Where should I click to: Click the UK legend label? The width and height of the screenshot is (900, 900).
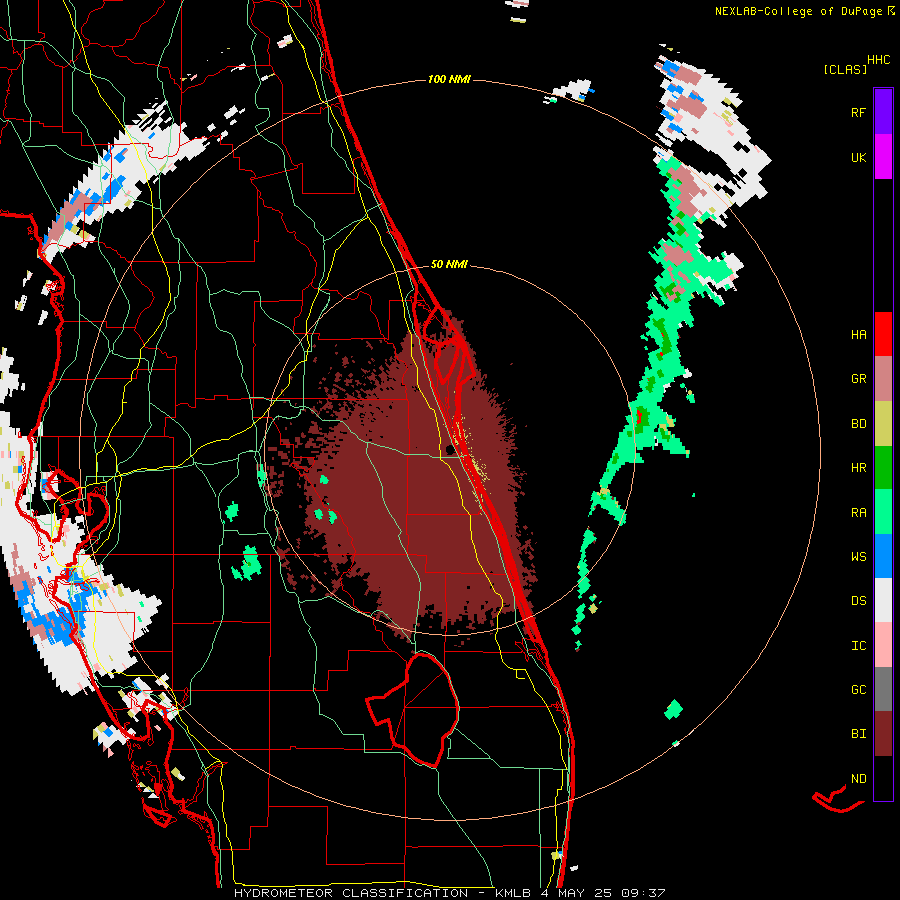pyautogui.click(x=858, y=157)
